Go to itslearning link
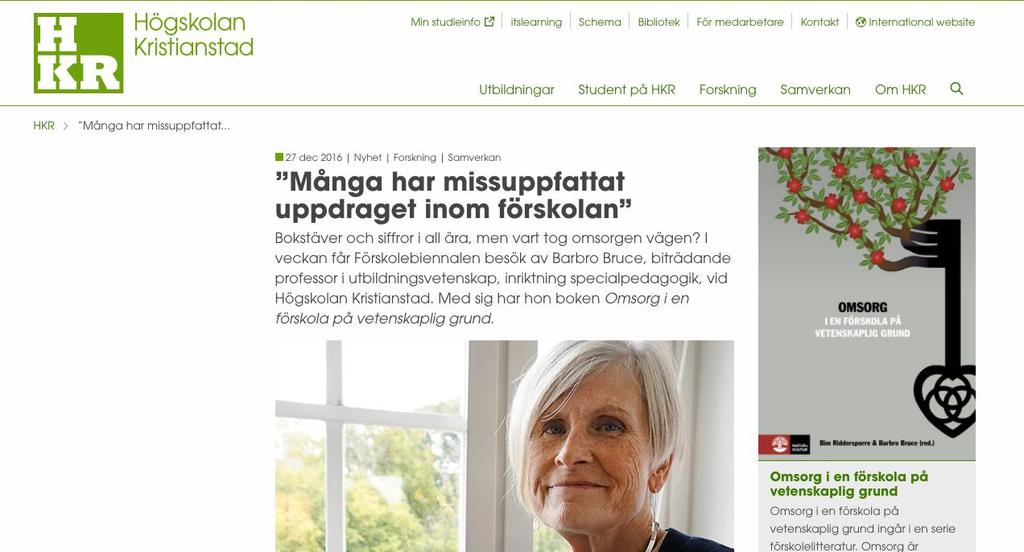 (x=536, y=22)
